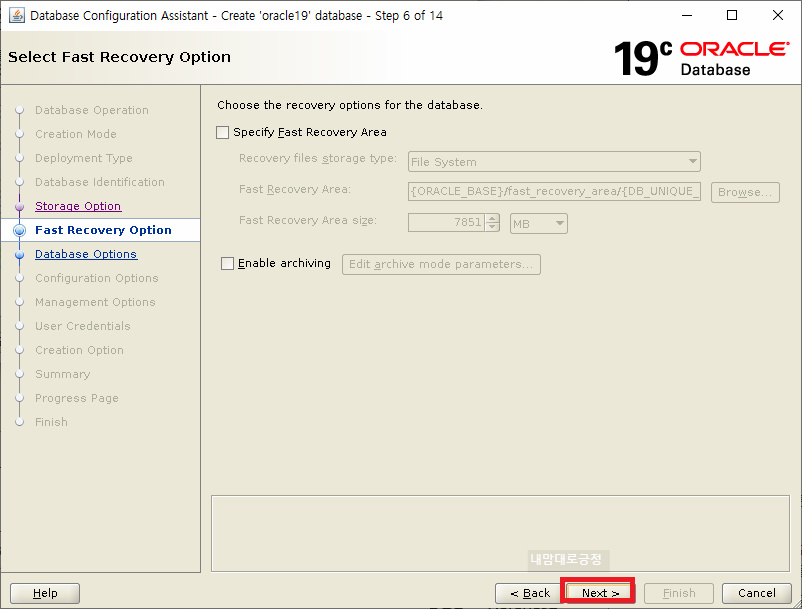
Task: Open the MB size unit dropdown
Action: pyautogui.click(x=539, y=223)
